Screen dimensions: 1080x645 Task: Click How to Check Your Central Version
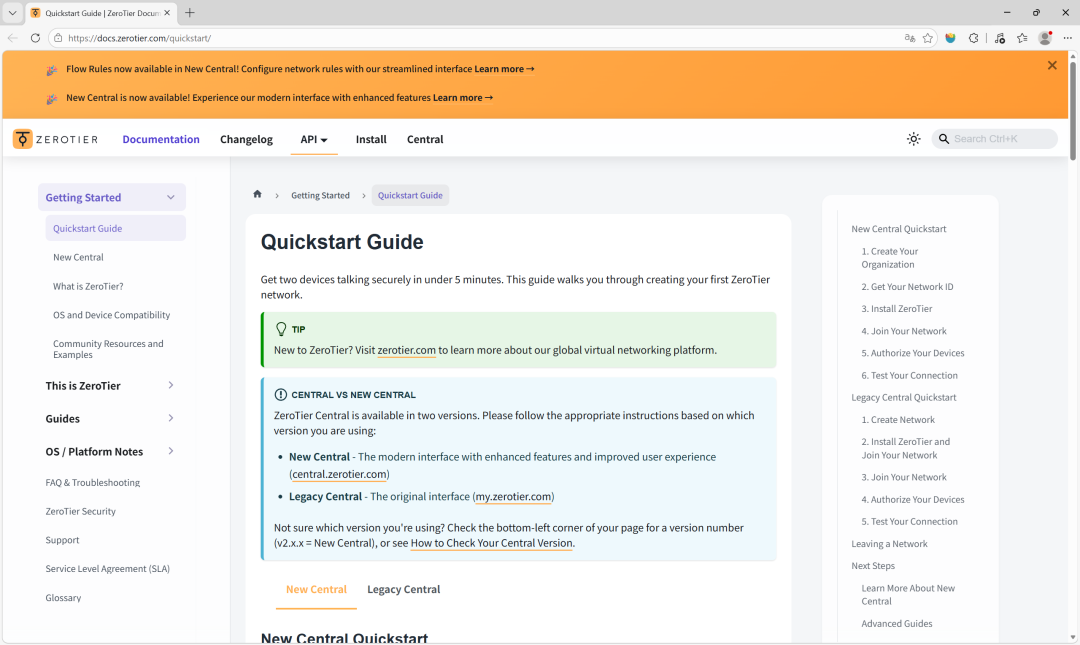coord(492,543)
